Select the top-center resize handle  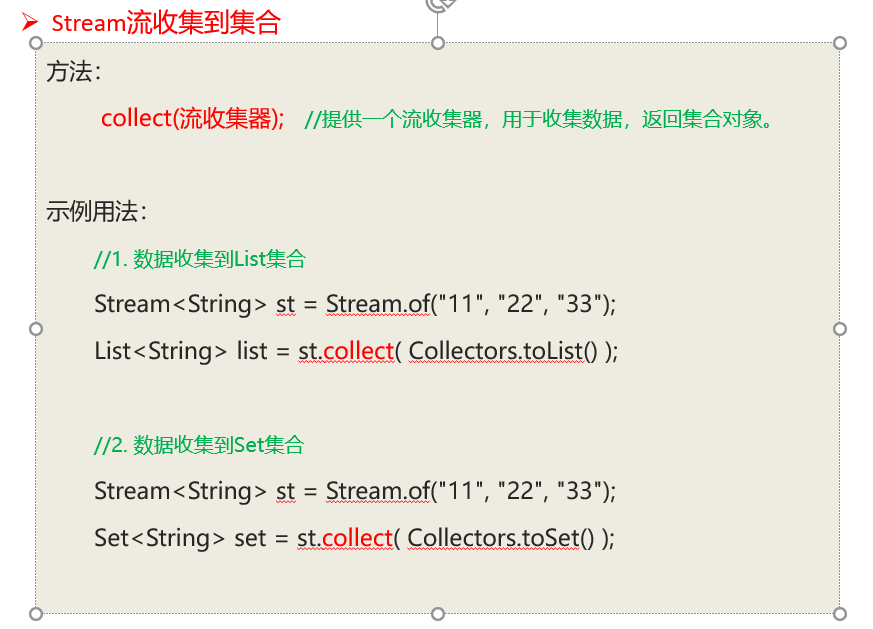438,43
